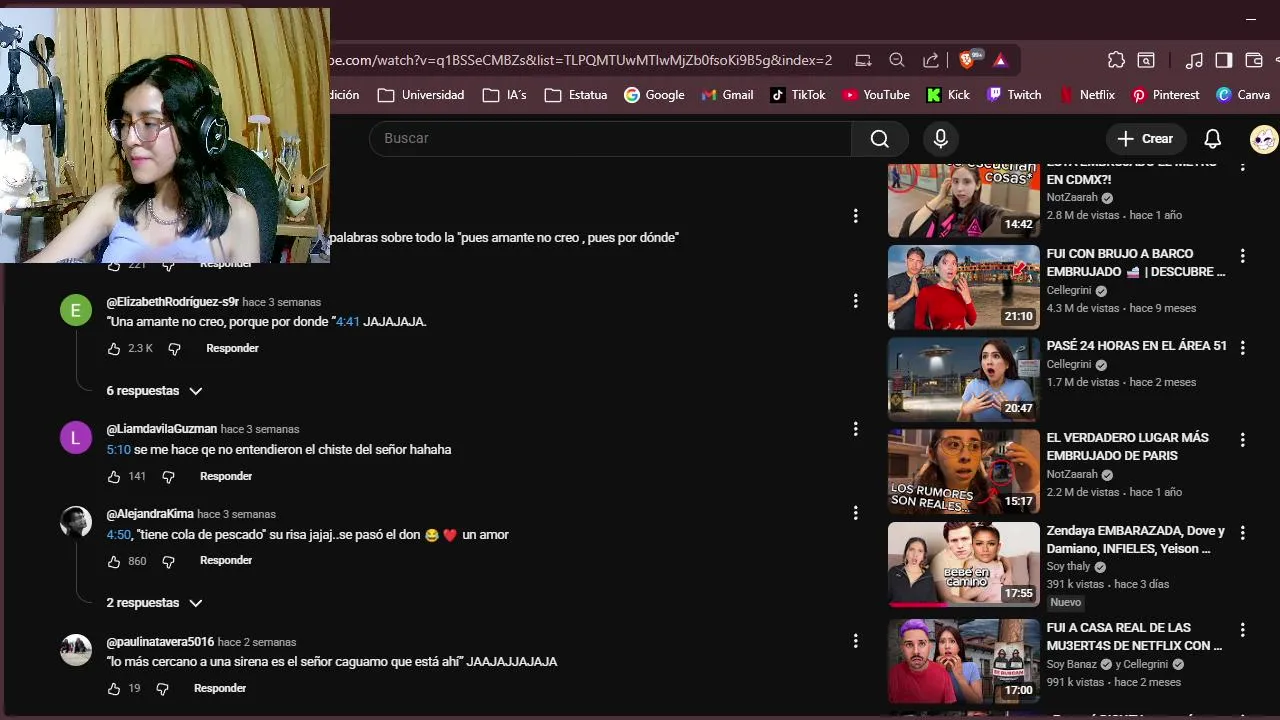Jump to timestamp 5:10 link

click(x=119, y=450)
